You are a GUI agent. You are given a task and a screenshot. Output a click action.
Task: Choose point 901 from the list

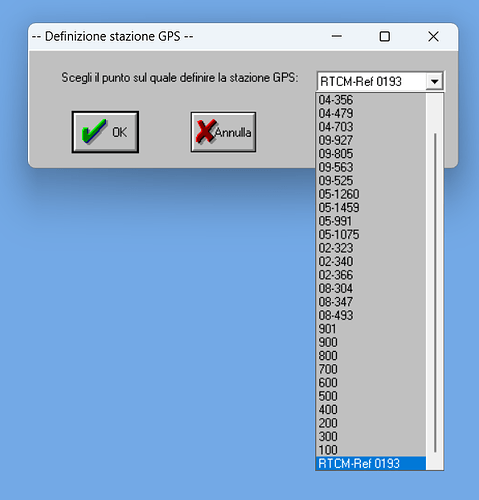pyautogui.click(x=371, y=329)
